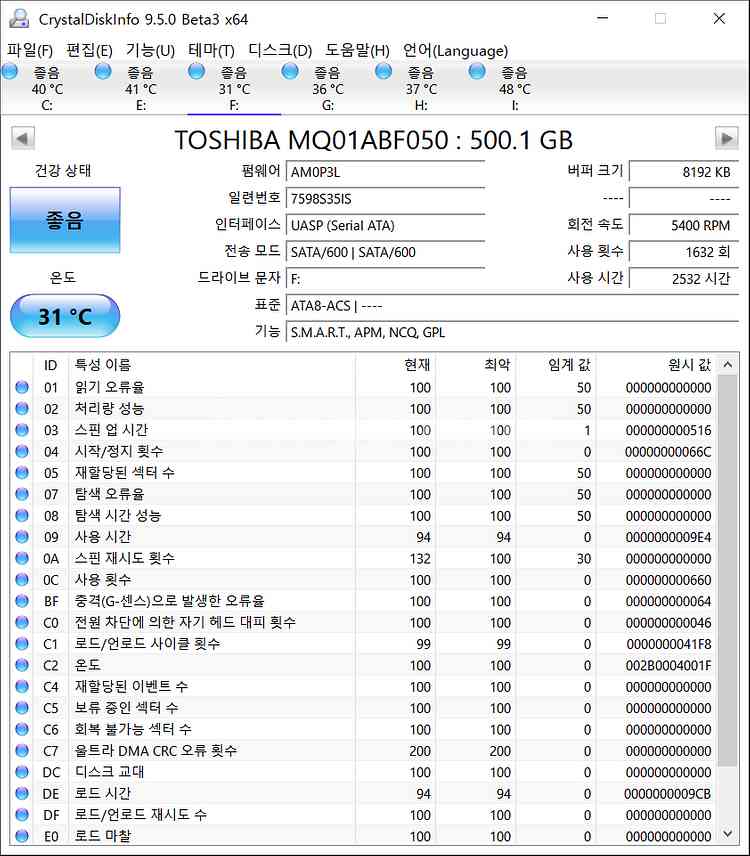
Task: Click the interface field UASP (Serial ATA)
Action: (x=385, y=225)
